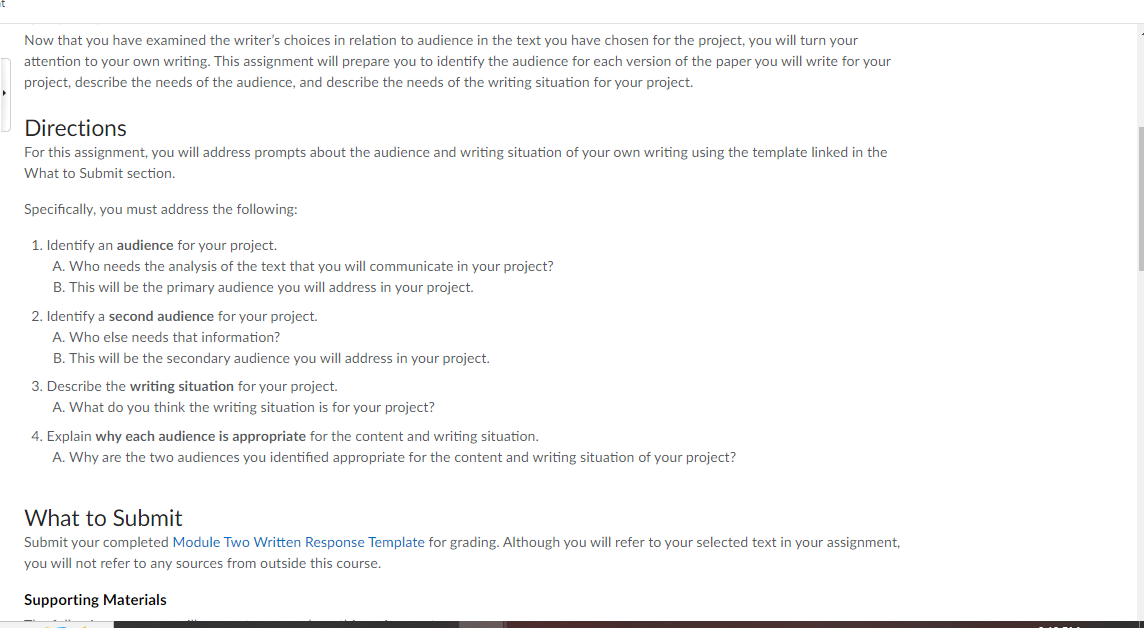Click the Directions heading
The width and height of the screenshot is (1144, 628).
(x=75, y=128)
